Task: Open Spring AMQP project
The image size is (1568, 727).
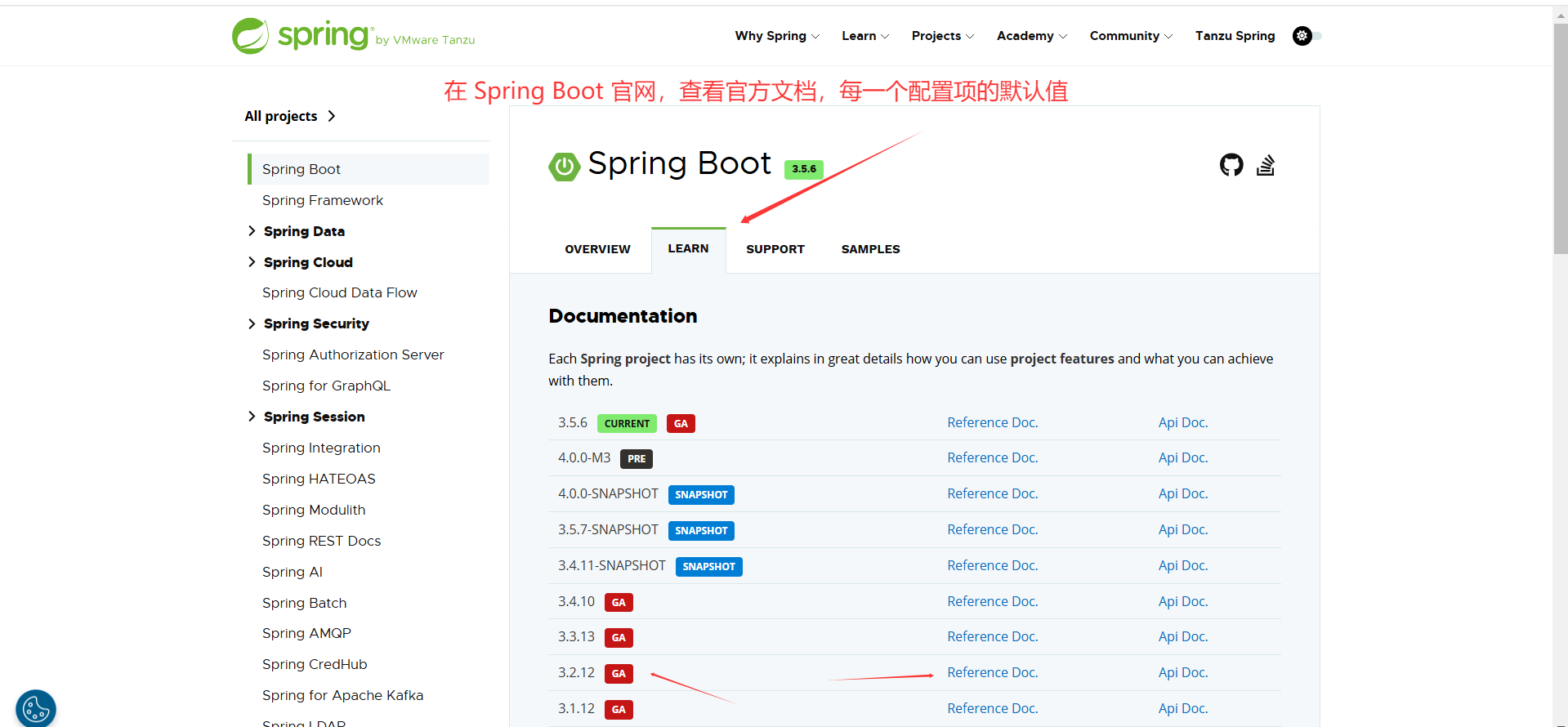Action: pyautogui.click(x=306, y=633)
